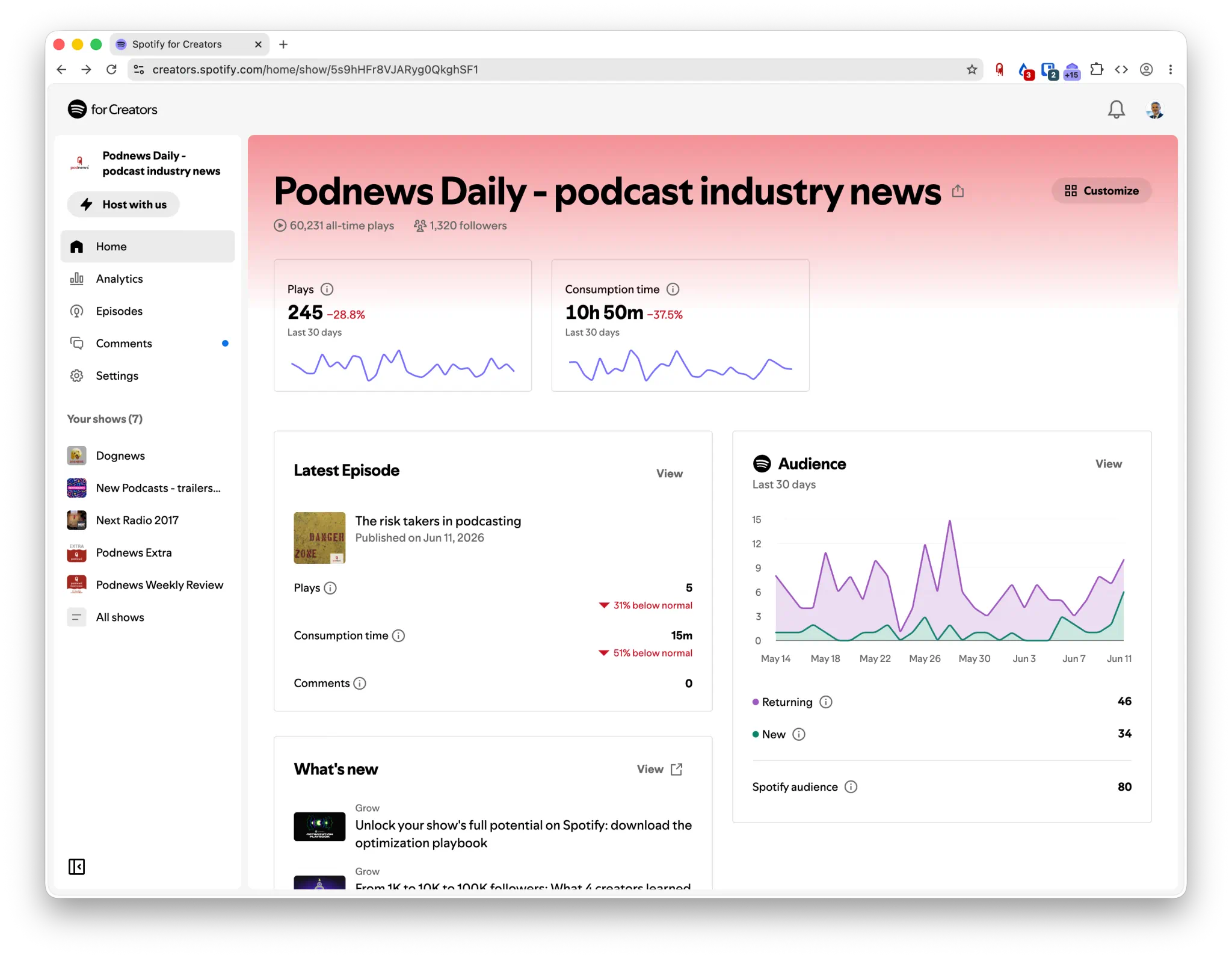This screenshot has width=1232, height=958.
Task: Click the address bar URL
Action: tap(315, 70)
